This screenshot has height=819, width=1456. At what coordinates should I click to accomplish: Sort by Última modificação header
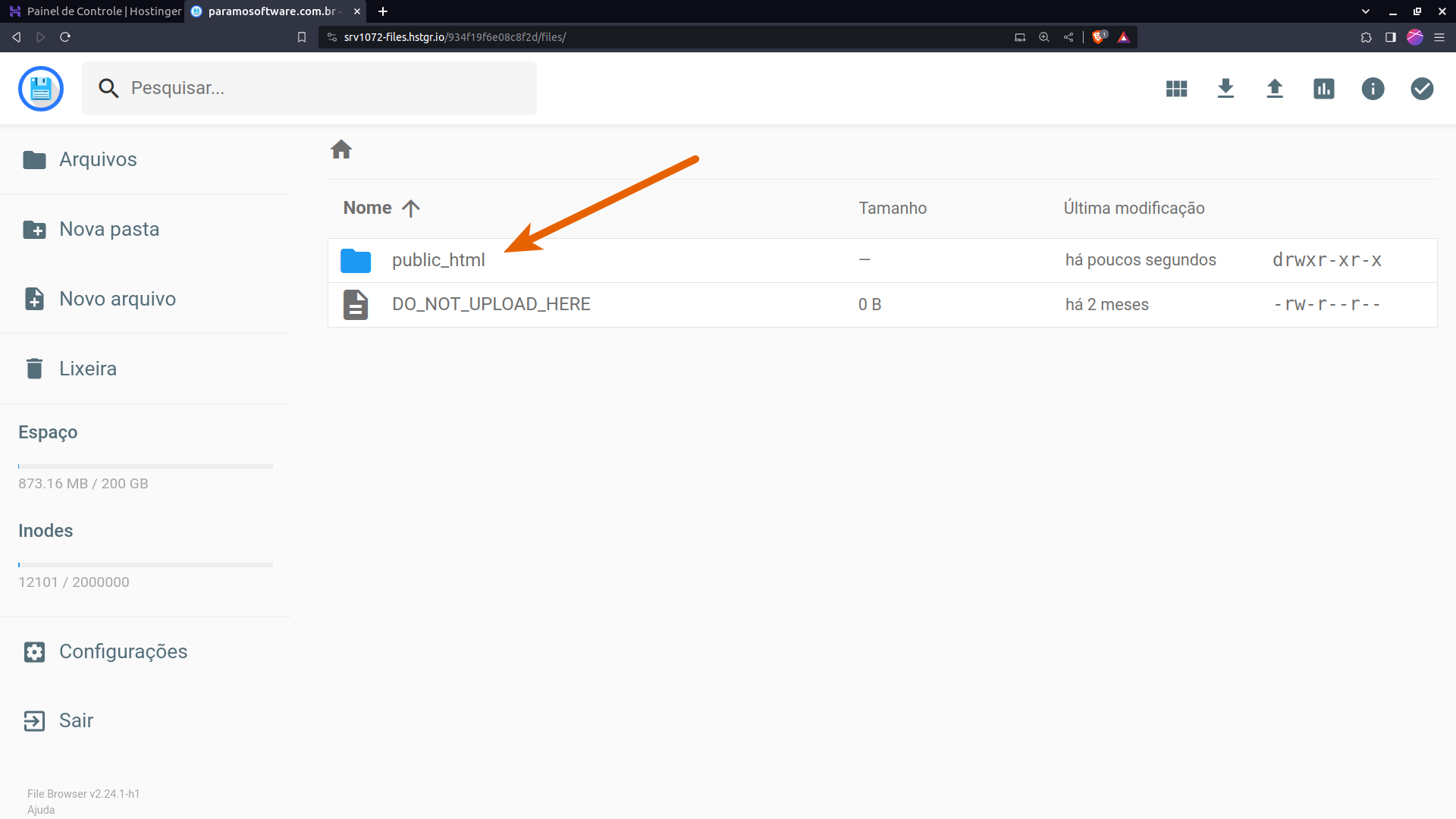coord(1134,208)
